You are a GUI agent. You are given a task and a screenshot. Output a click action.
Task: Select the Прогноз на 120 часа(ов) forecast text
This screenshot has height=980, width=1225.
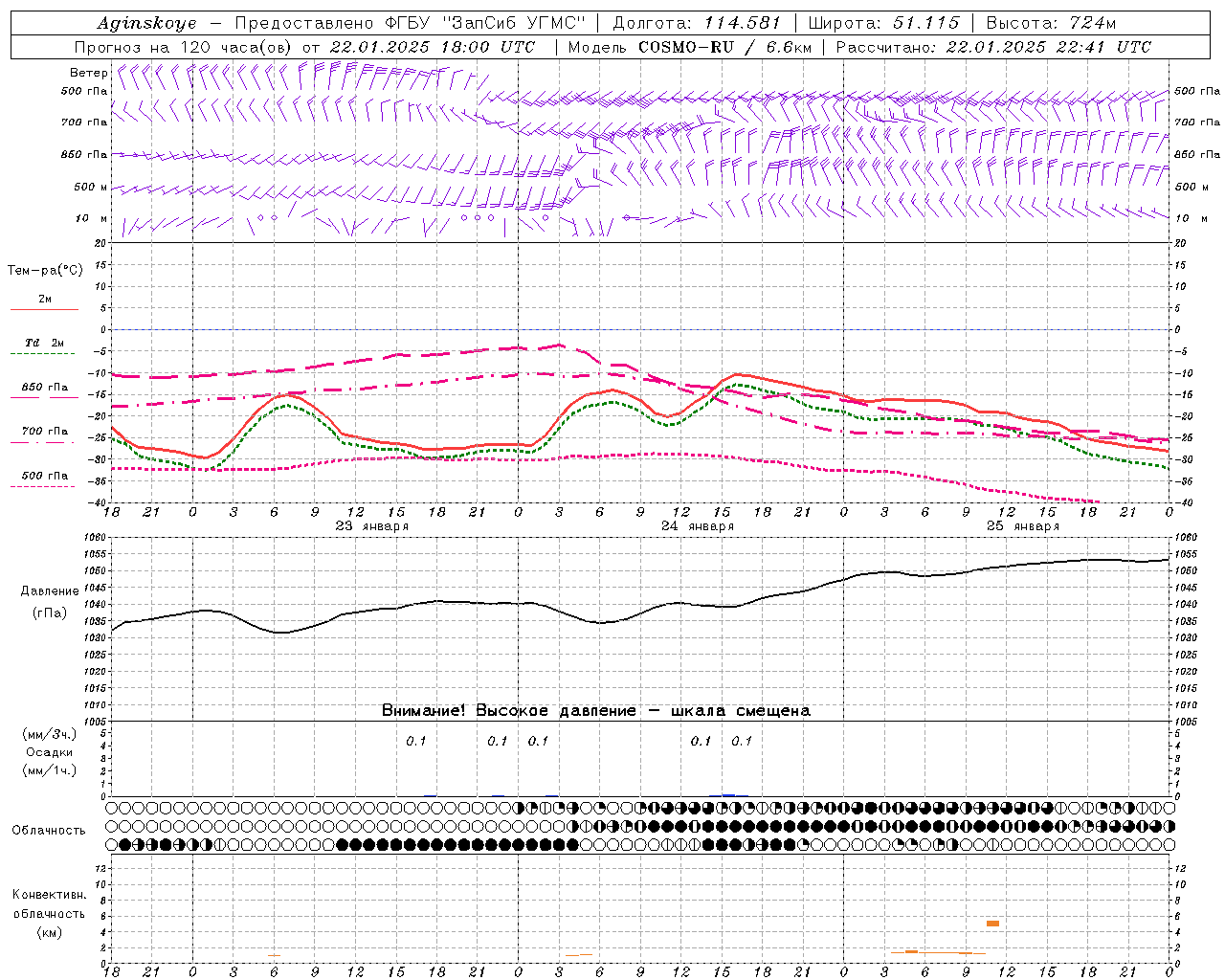click(x=184, y=47)
